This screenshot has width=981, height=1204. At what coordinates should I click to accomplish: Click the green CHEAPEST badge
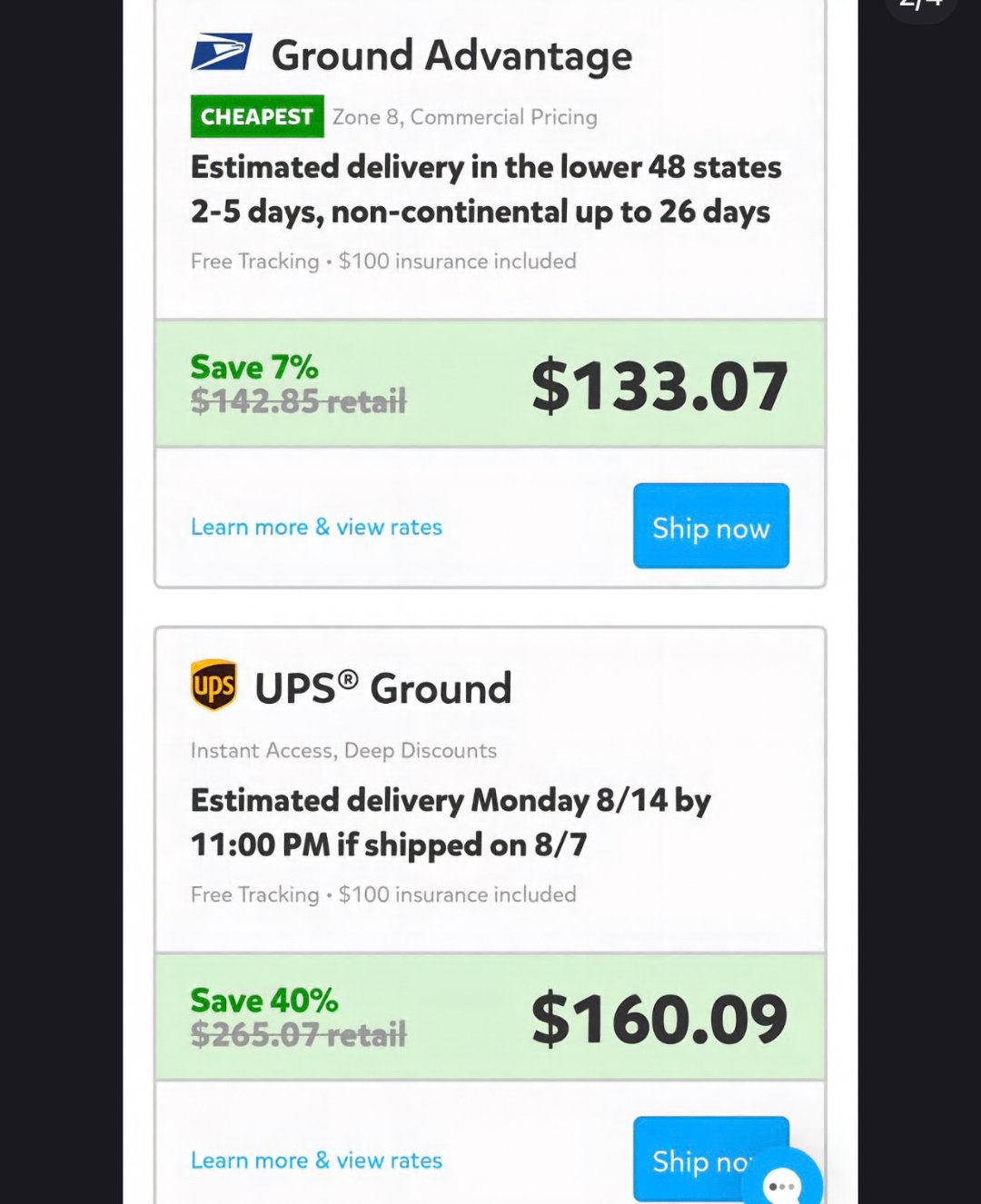click(257, 117)
